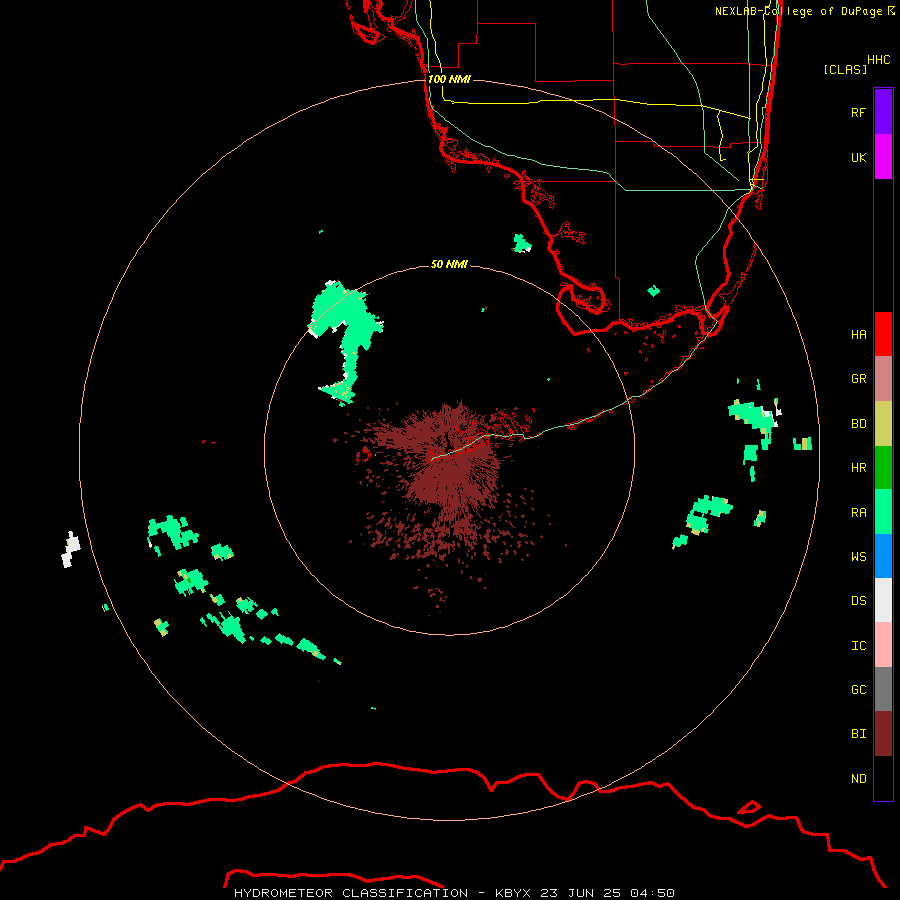Click the '50 NMI' range ring label
Image resolution: width=900 pixels, height=900 pixels.
pos(449,264)
